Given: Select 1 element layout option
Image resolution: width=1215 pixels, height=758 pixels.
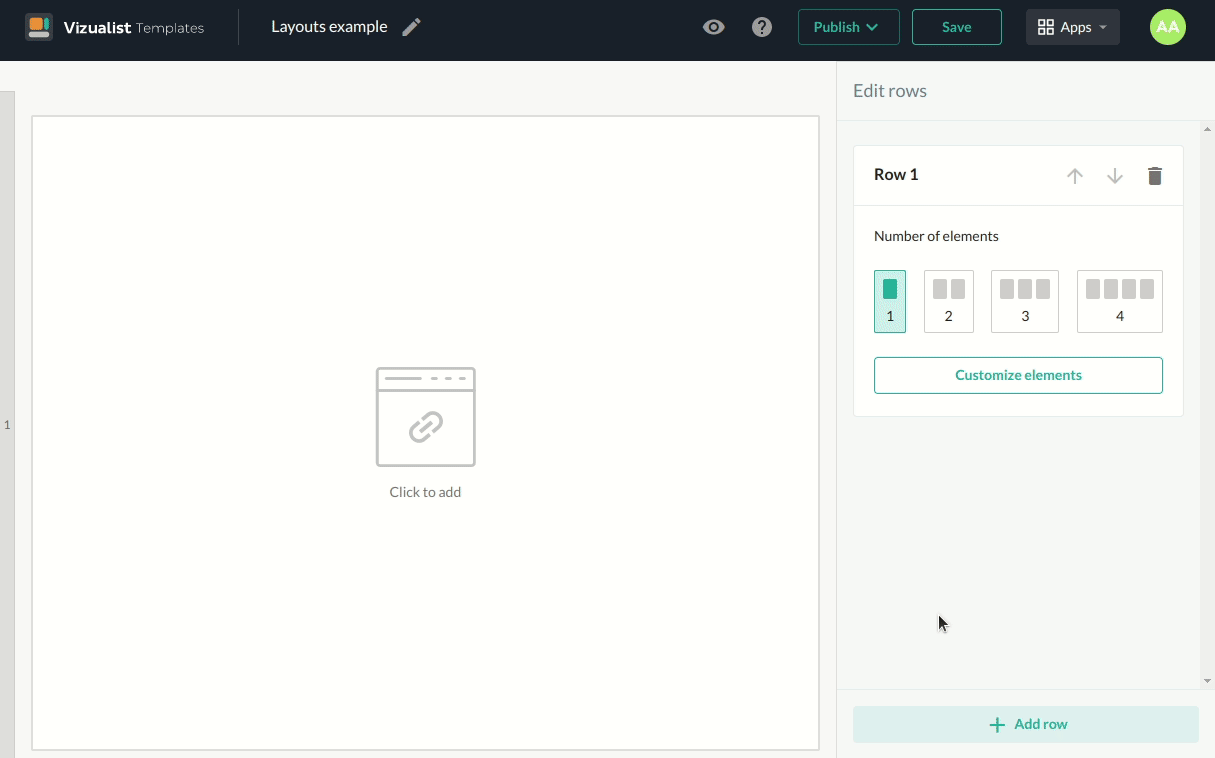Looking at the screenshot, I should coord(890,301).
